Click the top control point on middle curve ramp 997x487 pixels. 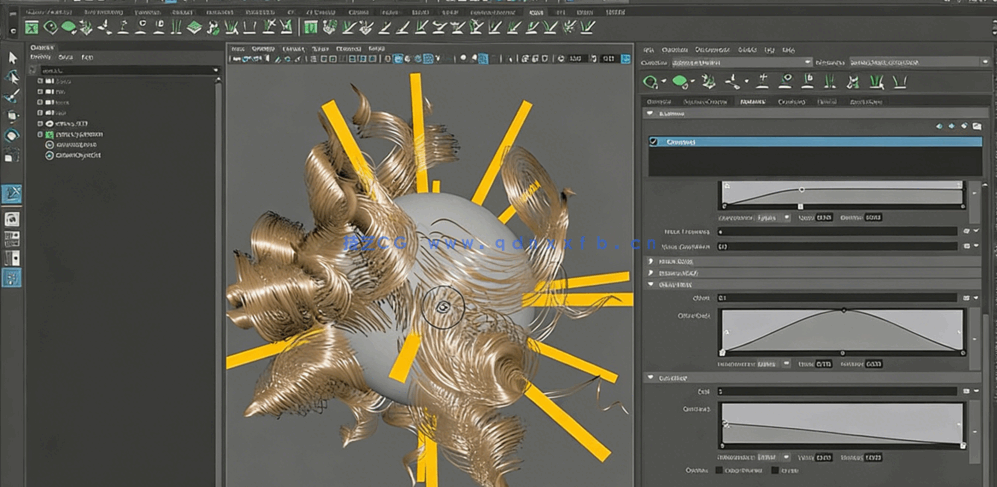point(843,310)
